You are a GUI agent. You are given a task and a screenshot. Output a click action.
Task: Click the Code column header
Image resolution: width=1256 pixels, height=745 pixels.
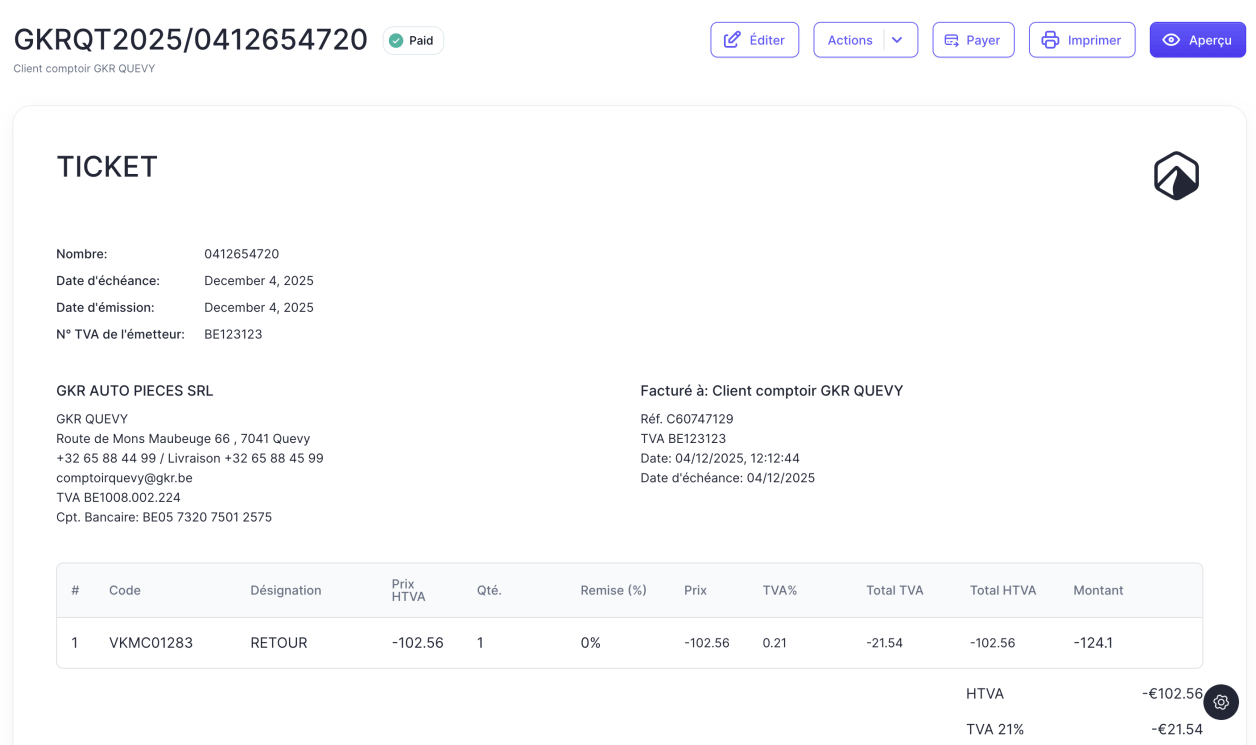(125, 590)
